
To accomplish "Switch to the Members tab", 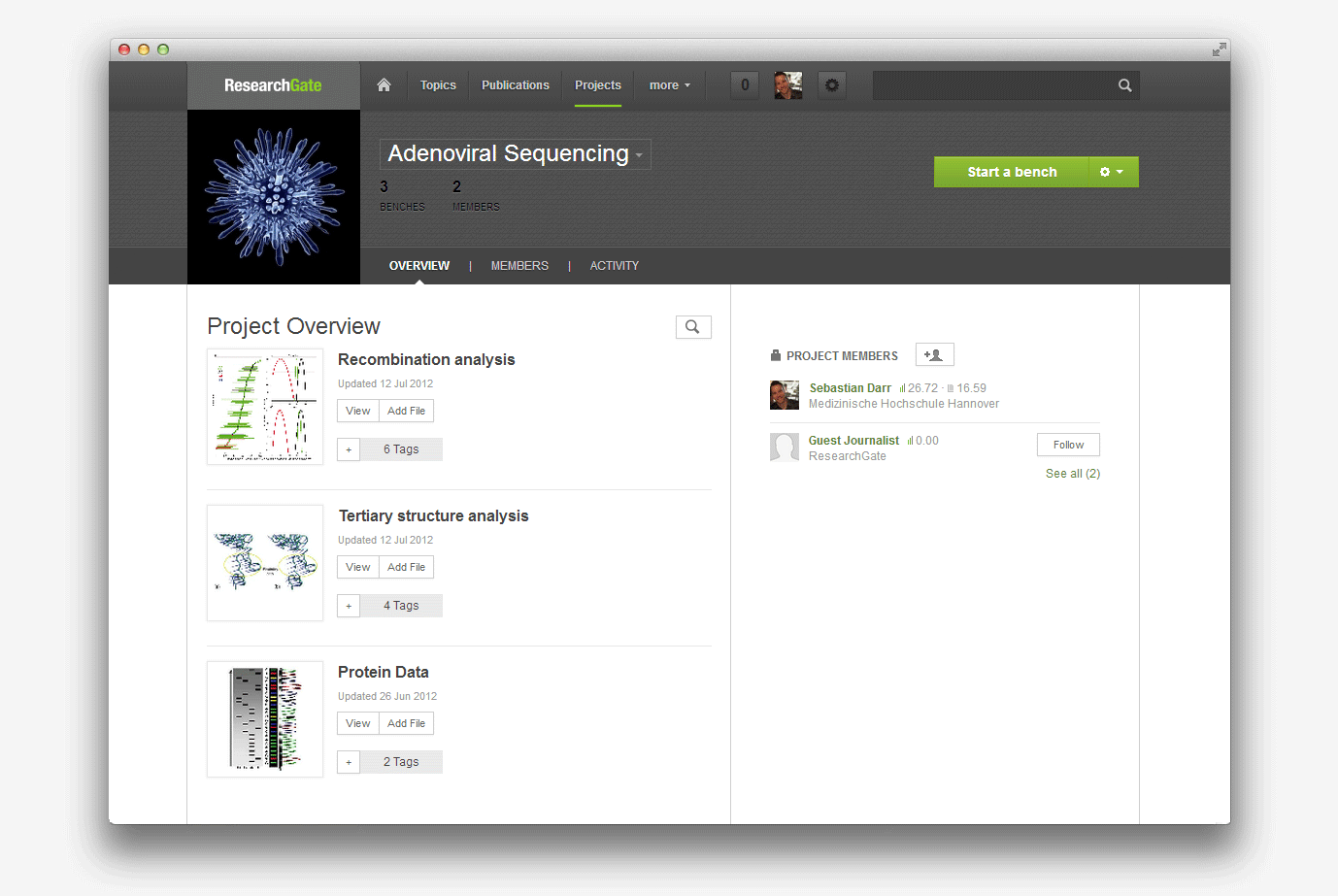I will point(519,266).
